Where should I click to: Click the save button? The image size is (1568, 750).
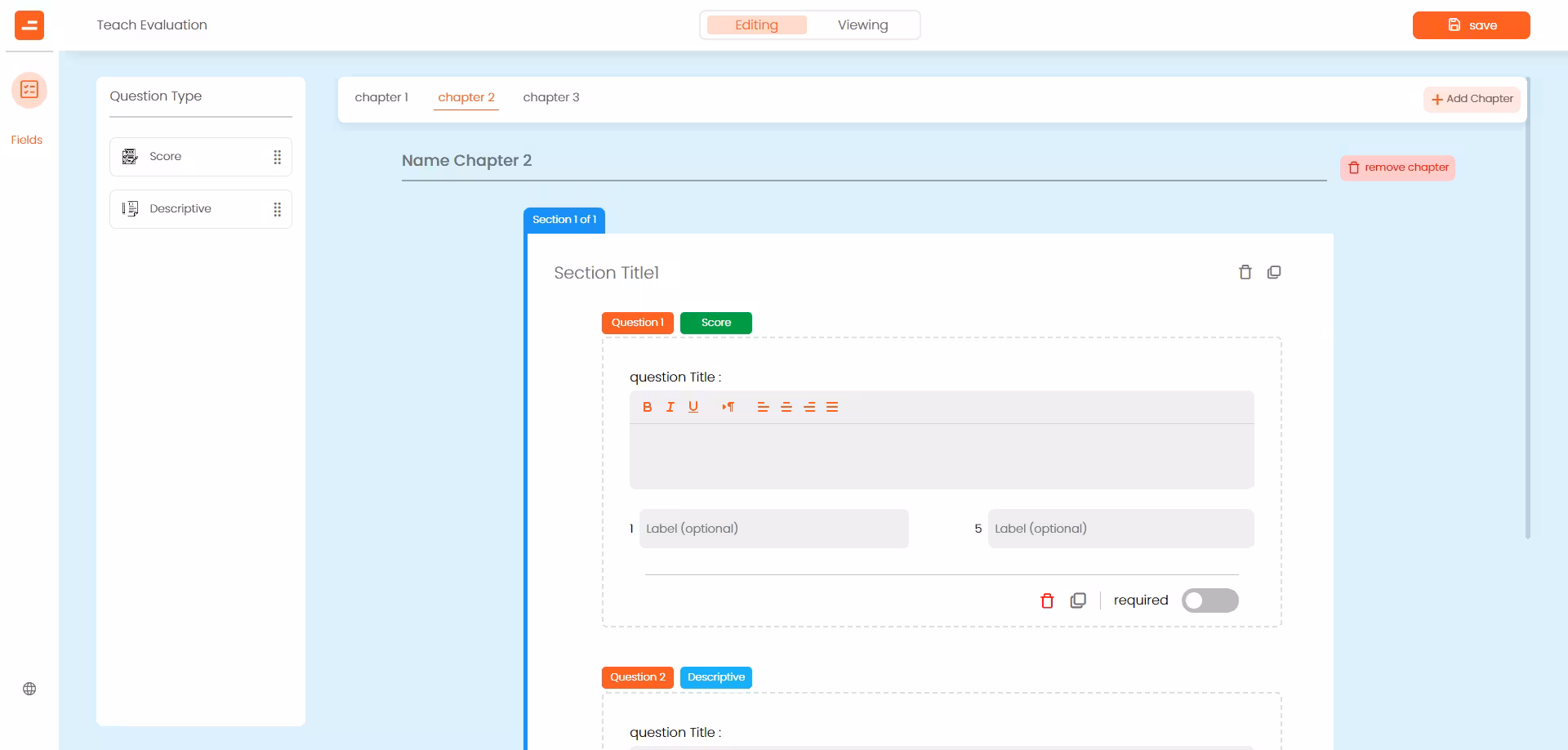(x=1471, y=25)
